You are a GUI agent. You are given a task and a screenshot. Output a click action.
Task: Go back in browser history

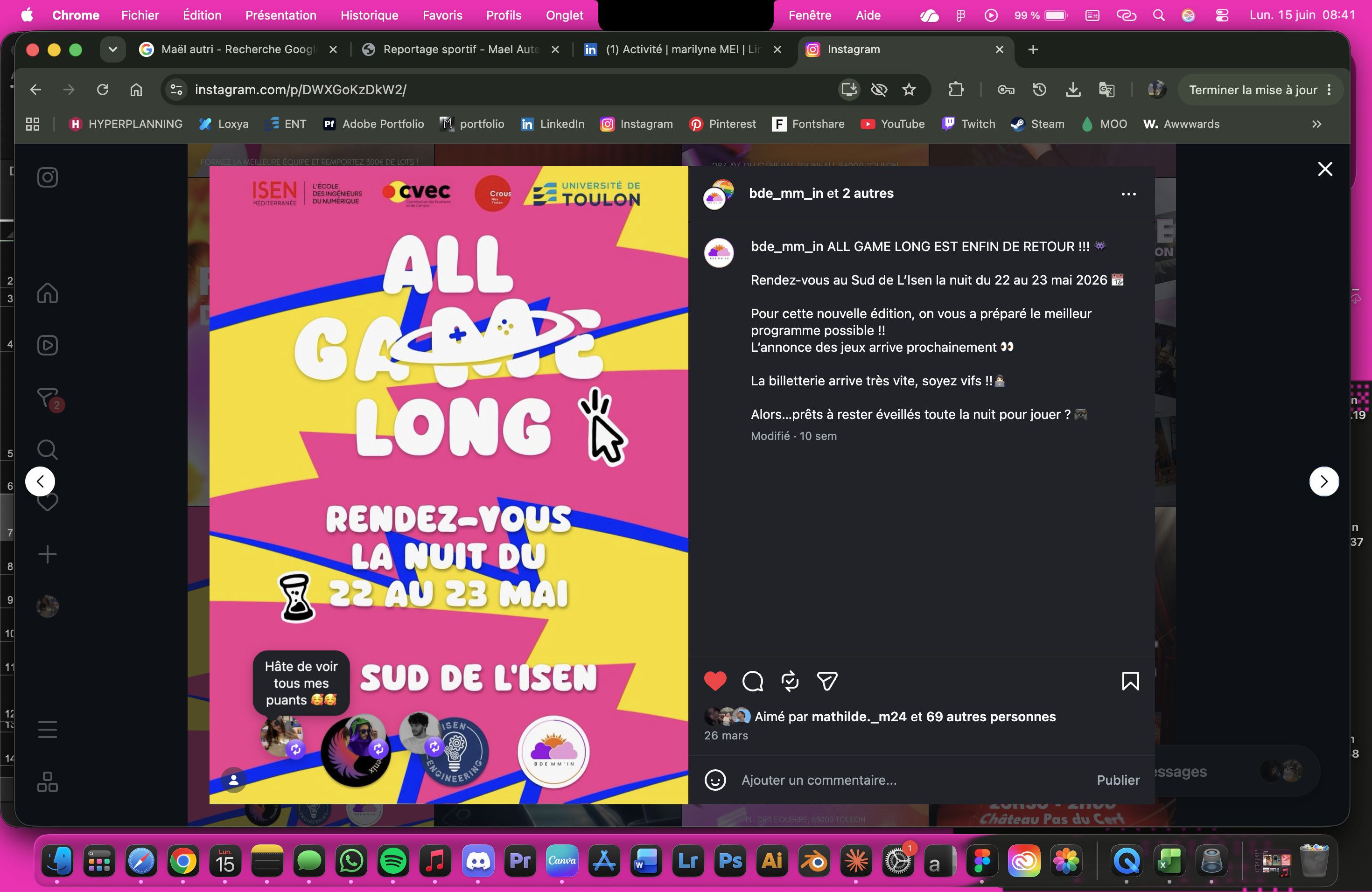[x=35, y=89]
